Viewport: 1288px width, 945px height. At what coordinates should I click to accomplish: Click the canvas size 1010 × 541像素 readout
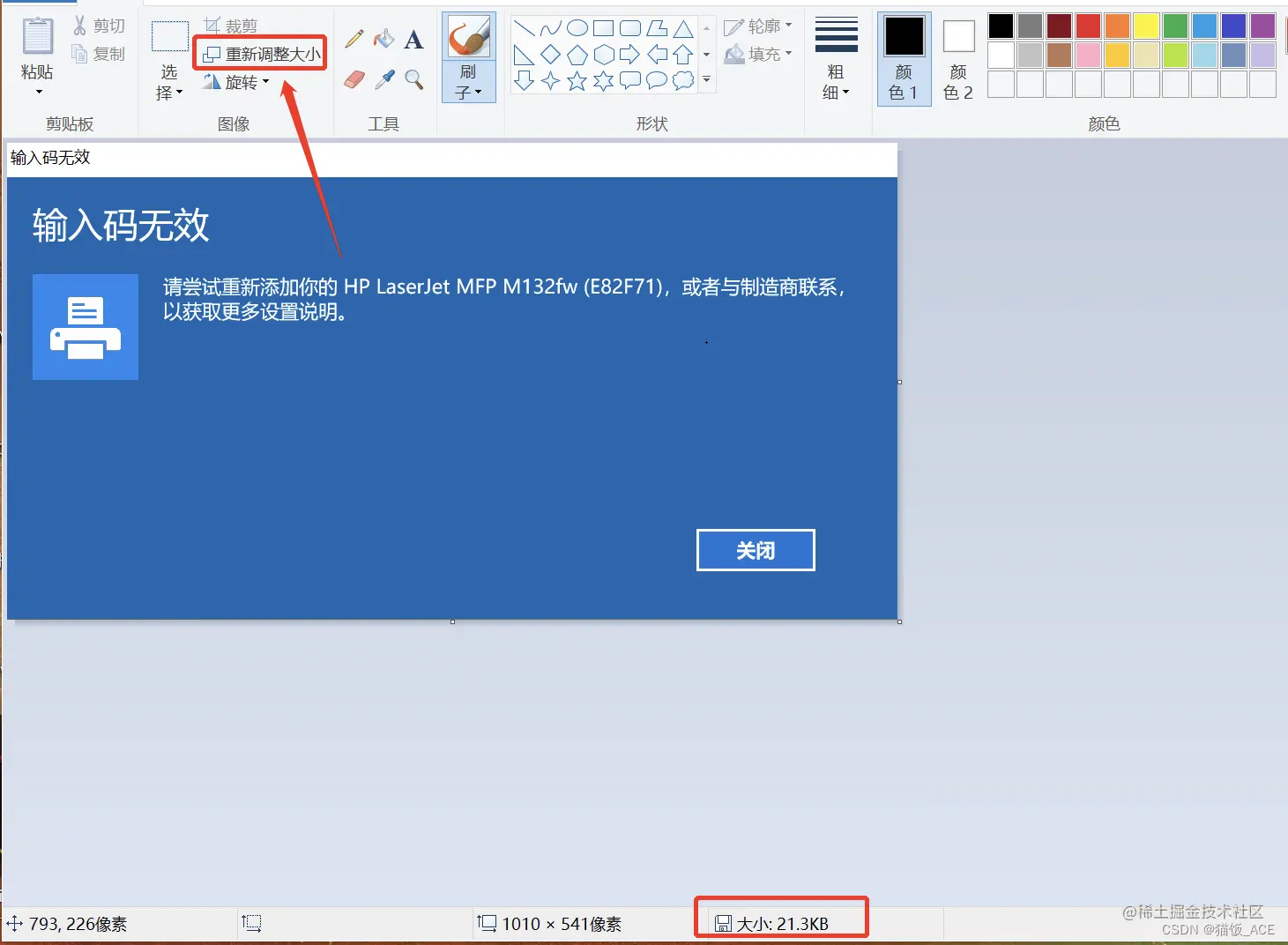click(x=562, y=924)
